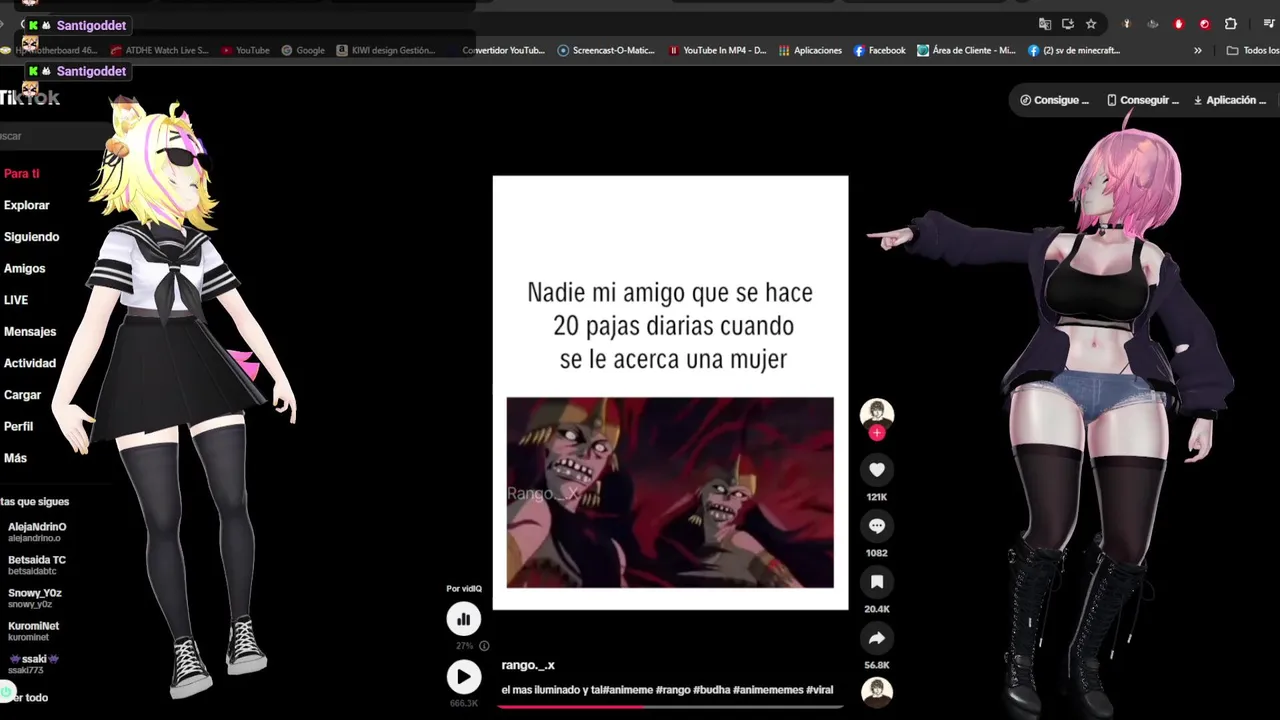Open sv de minecraft bookmark
This screenshot has width=1280, height=720.
point(1074,50)
